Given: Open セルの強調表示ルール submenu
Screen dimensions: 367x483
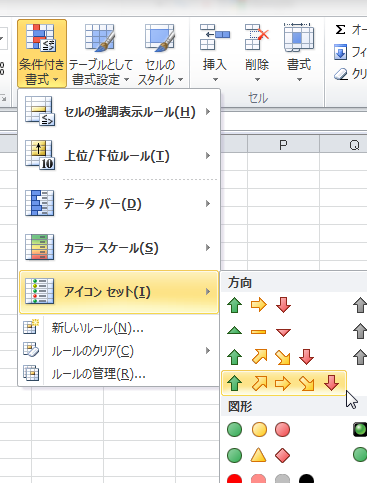Looking at the screenshot, I should click(x=119, y=112).
